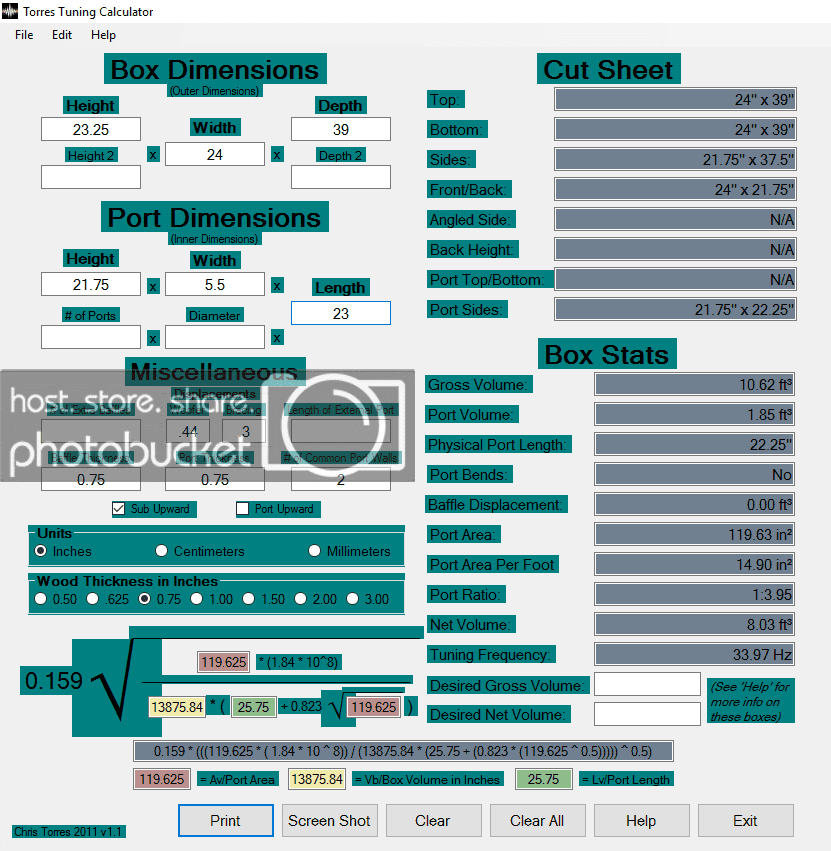Click the Net Volume value 8.03 ft³

click(694, 624)
